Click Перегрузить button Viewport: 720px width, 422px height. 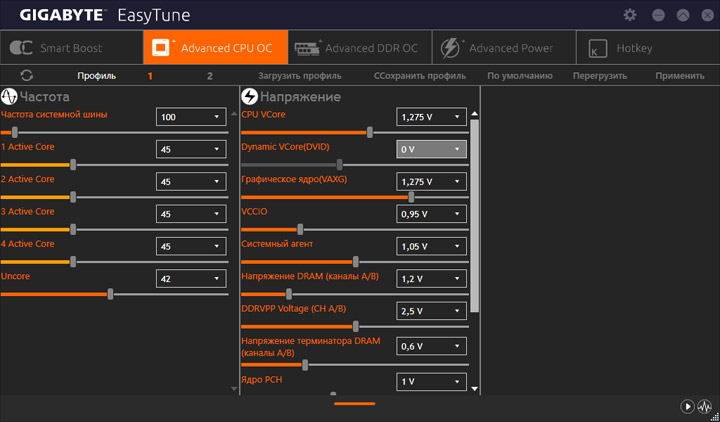pos(600,76)
